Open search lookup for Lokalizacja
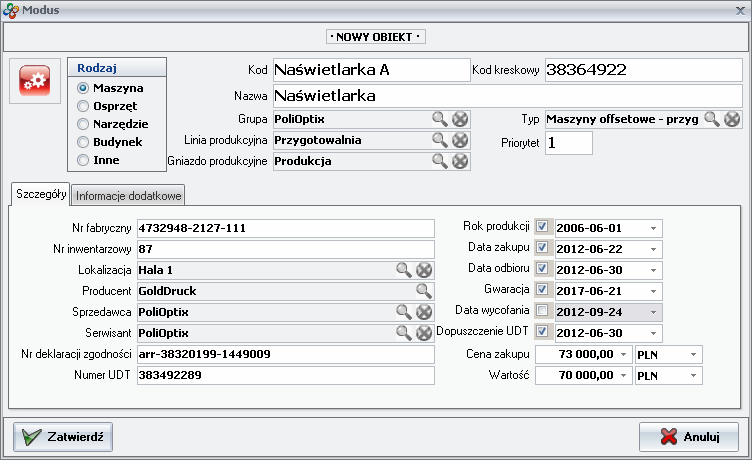752x460 pixels. click(404, 270)
